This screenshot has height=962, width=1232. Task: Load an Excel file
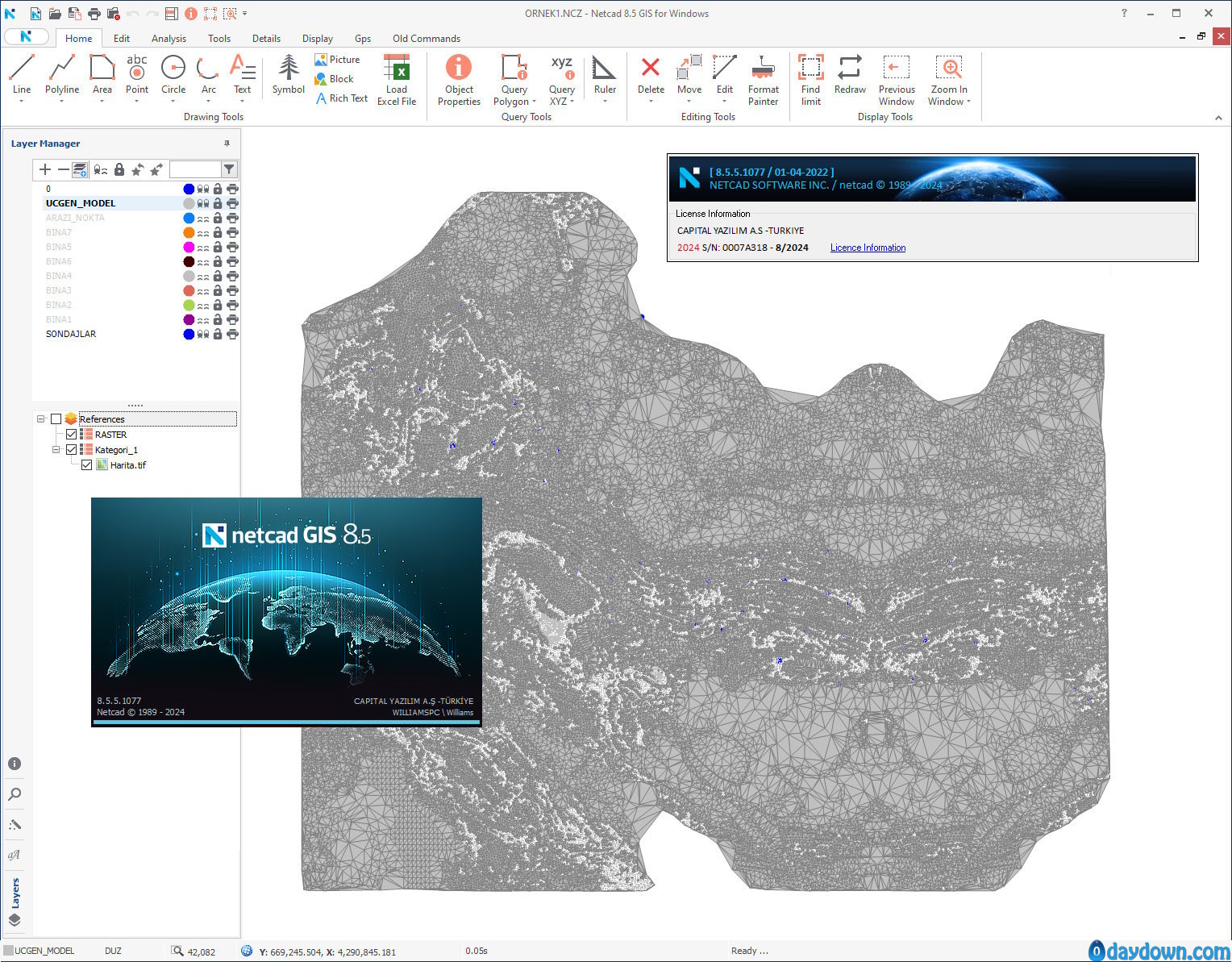tap(397, 80)
